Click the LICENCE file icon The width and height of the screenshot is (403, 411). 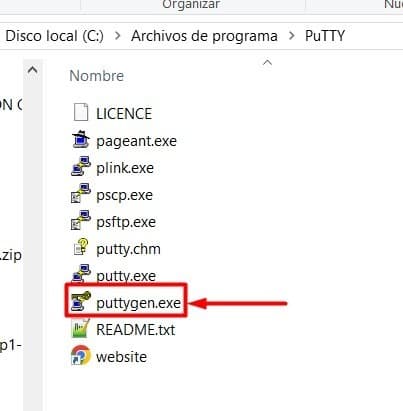coord(81,112)
